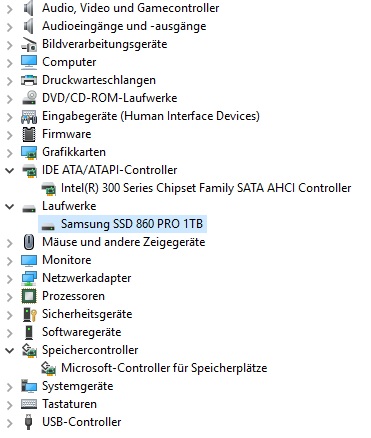Viewport: 371px width, 438px height.
Task: Click the network icon for Netzwerkadapter
Action: coord(29,278)
